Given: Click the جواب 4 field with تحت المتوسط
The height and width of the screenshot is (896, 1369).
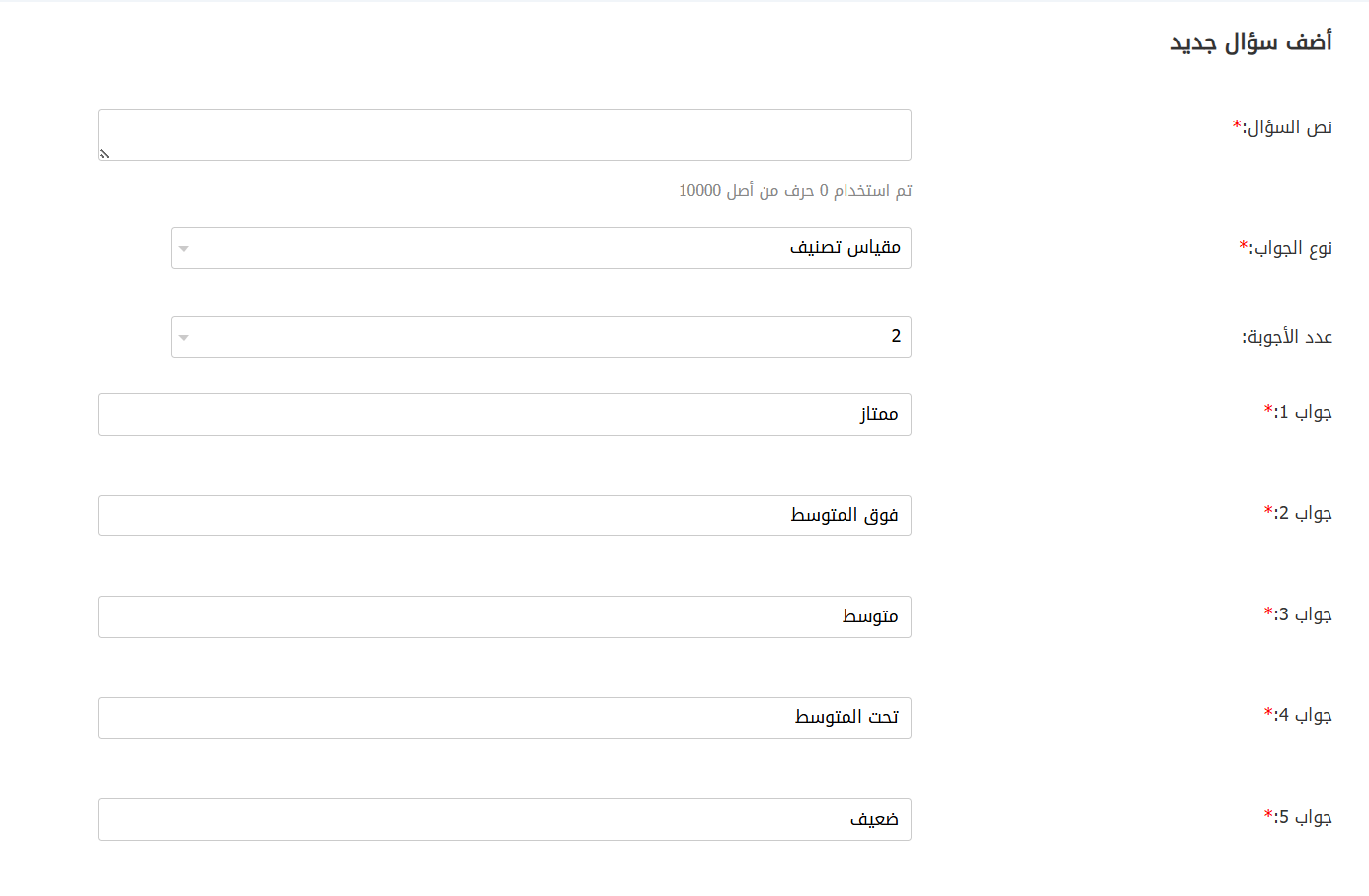Looking at the screenshot, I should tap(504, 718).
